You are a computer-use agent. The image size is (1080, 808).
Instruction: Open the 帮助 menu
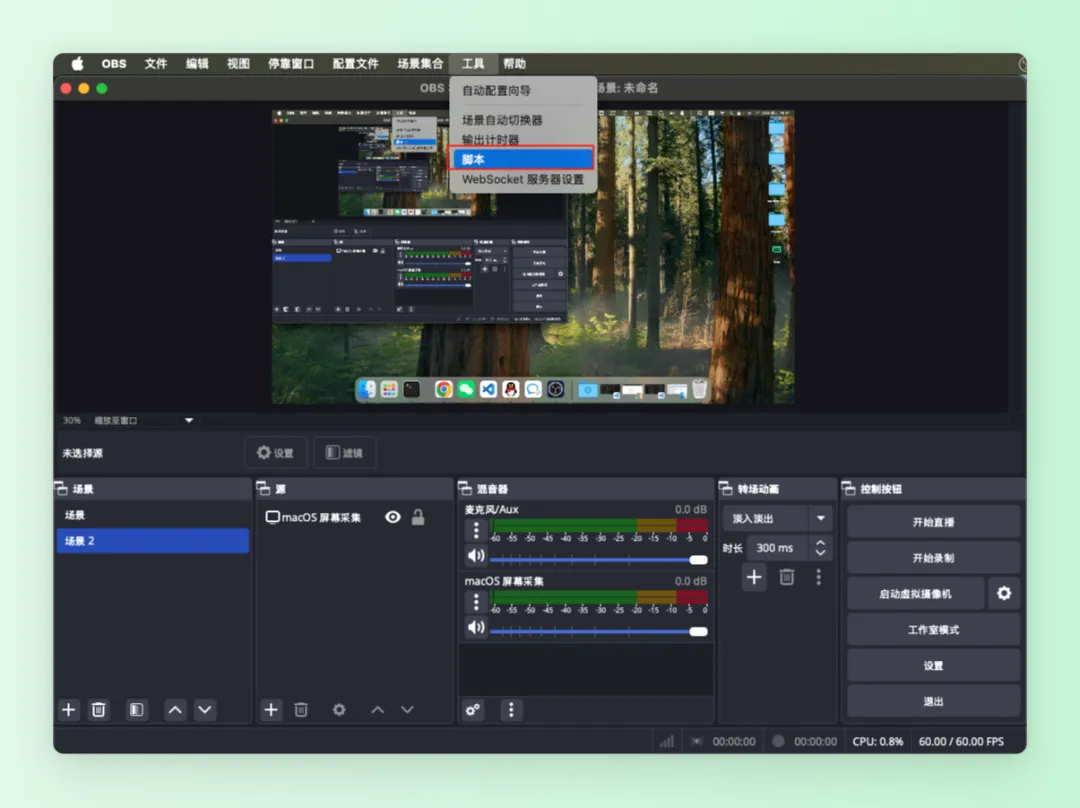515,63
